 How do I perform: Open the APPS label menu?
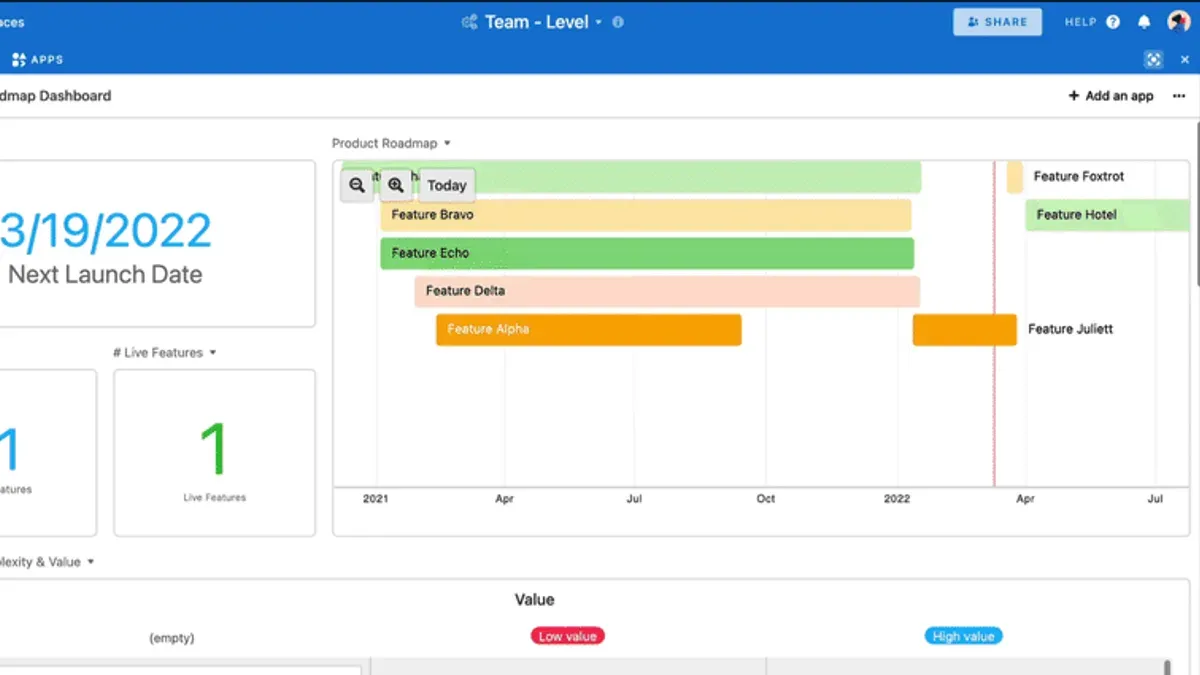tap(47, 60)
